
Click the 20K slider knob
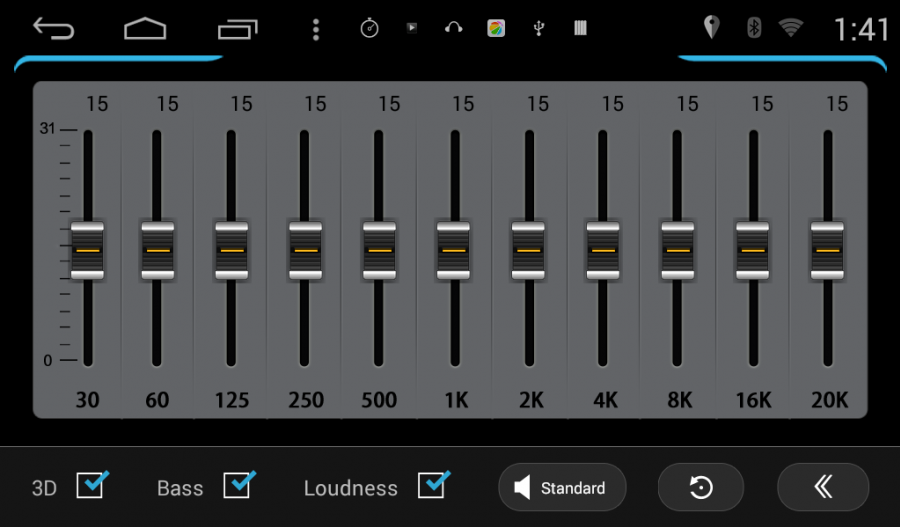pos(827,250)
